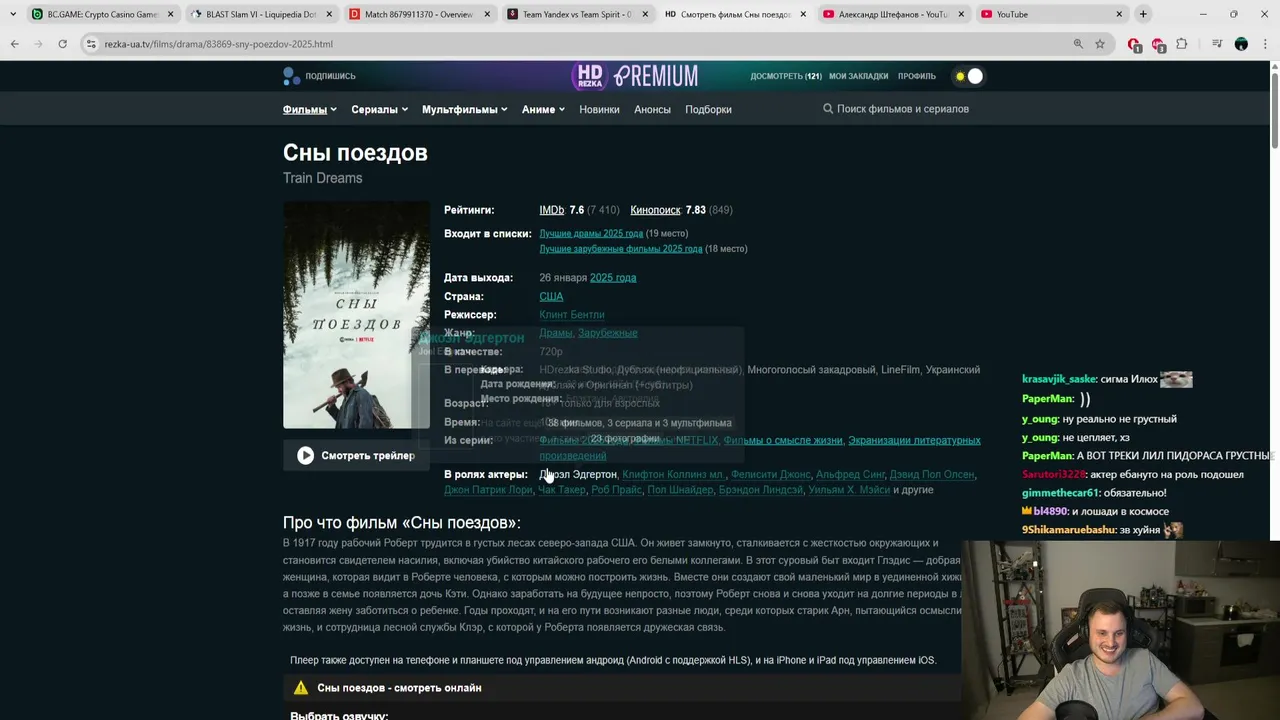Open Лучшие зарубежные фильмы 2025 года list
This screenshot has height=720, width=1280.
621,249
